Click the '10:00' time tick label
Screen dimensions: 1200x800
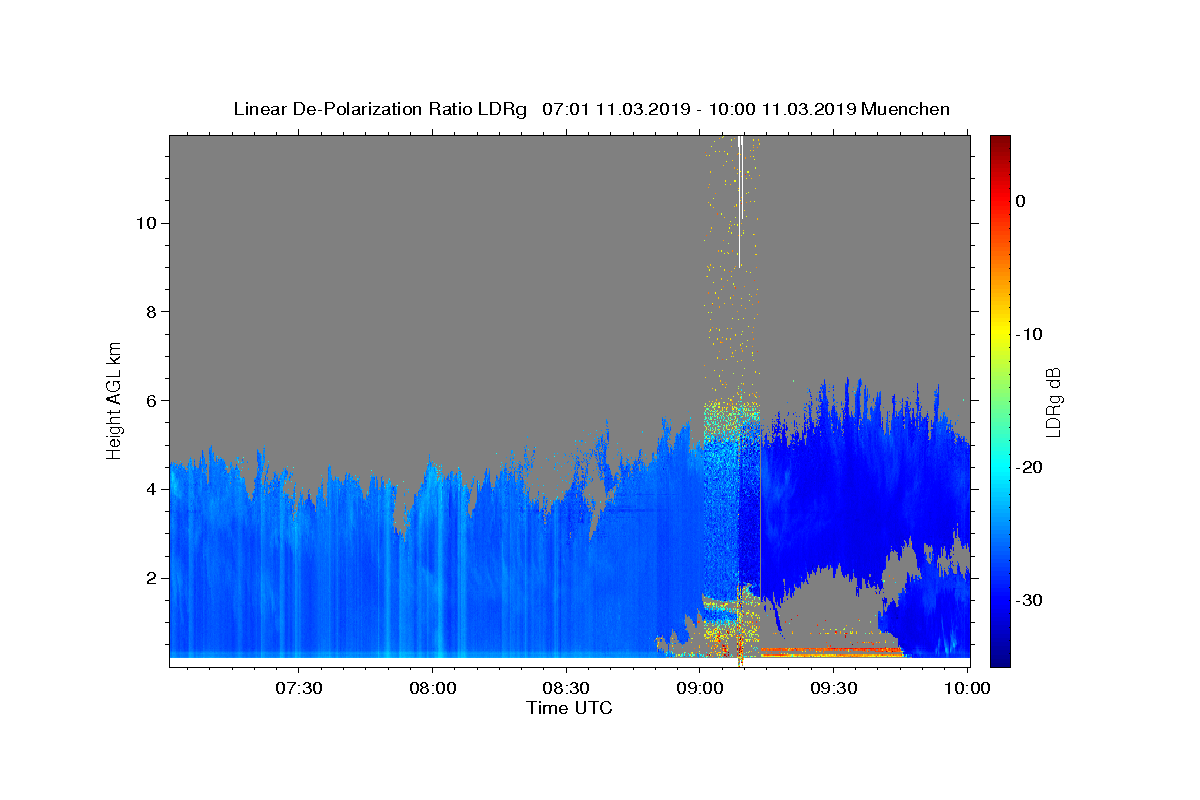[967, 688]
